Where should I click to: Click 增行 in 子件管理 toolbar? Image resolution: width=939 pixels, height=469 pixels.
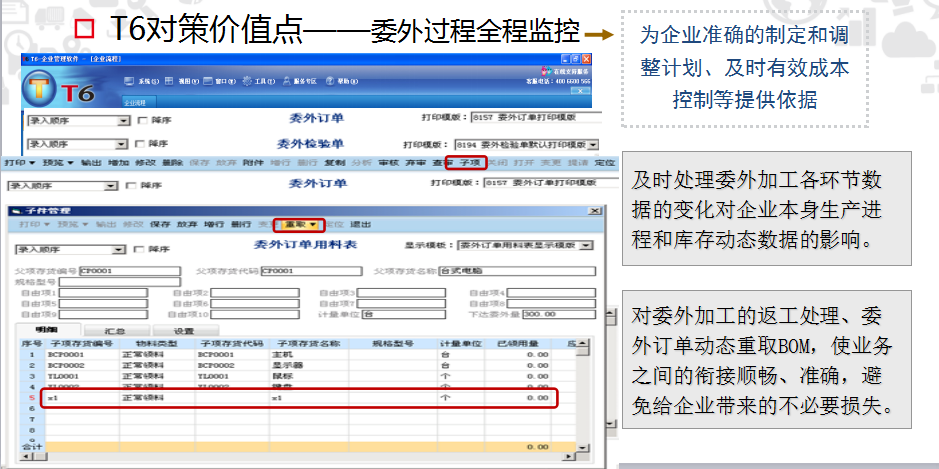point(214,225)
